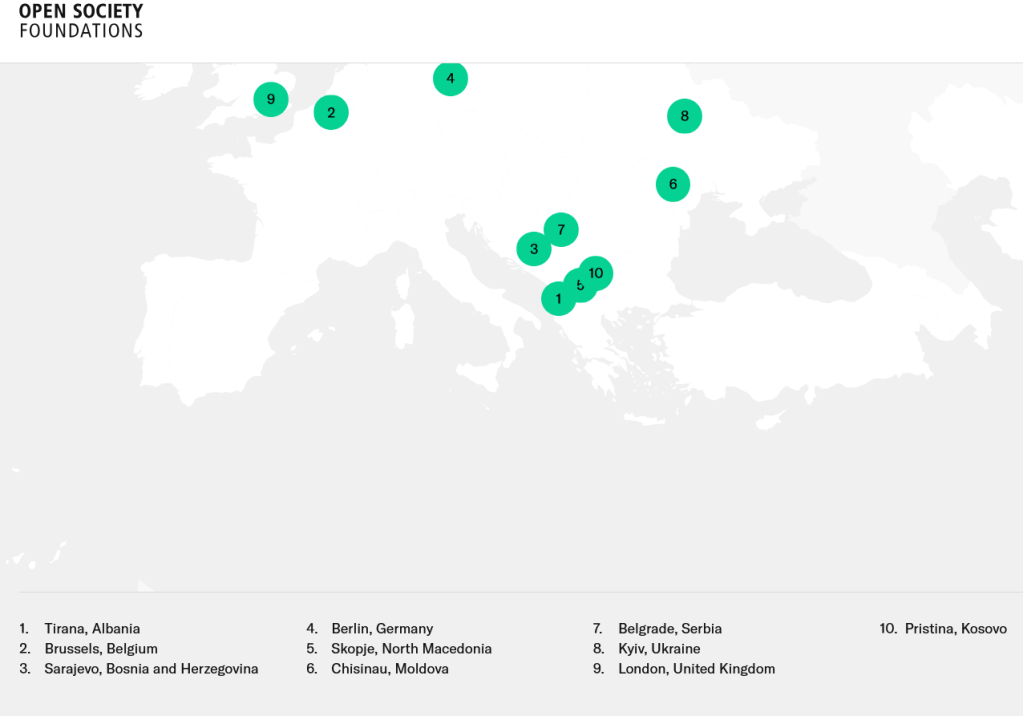Select marker 1 over Tirana

557,299
